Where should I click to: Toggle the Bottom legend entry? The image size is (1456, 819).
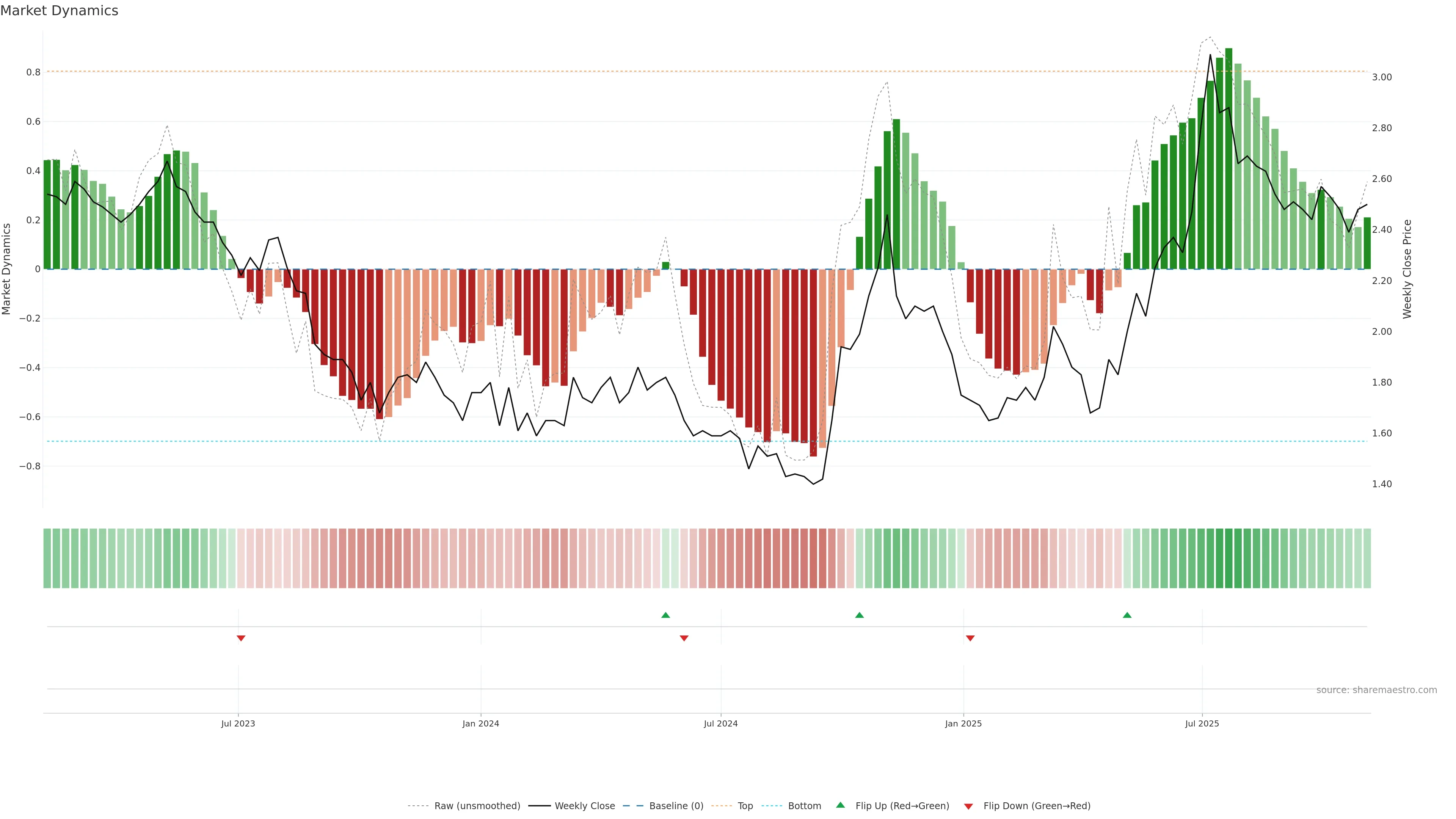[x=804, y=806]
